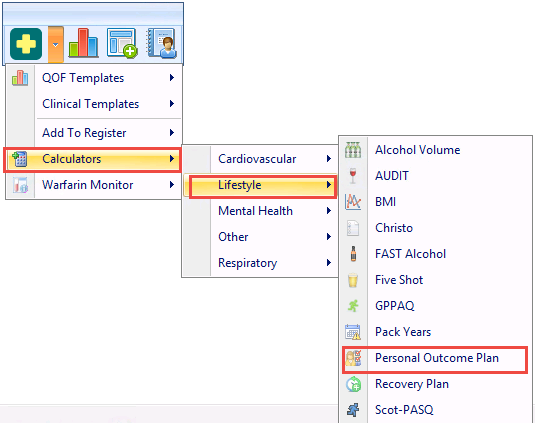Click the GPPAQ running figure icon
This screenshot has height=423, width=535.
[x=353, y=306]
